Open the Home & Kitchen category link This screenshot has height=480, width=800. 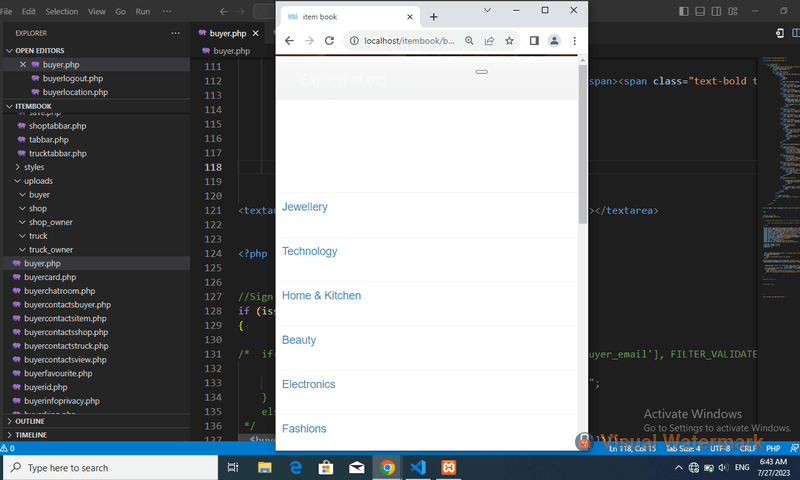point(321,295)
